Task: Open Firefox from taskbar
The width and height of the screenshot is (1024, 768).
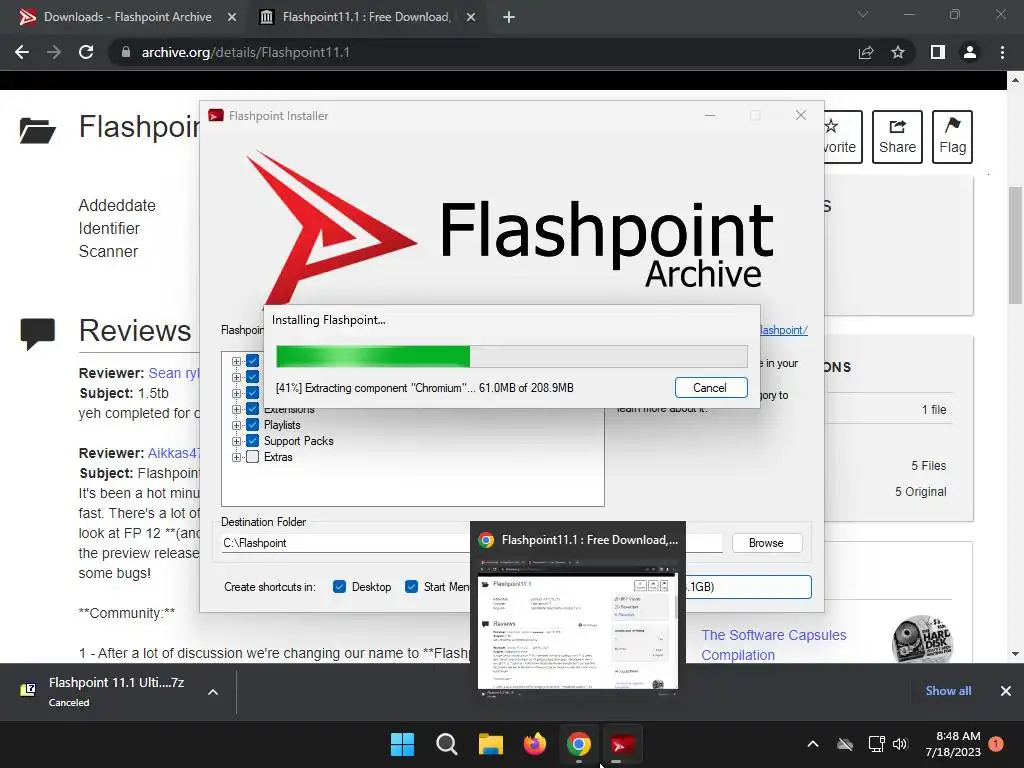Action: click(x=535, y=744)
